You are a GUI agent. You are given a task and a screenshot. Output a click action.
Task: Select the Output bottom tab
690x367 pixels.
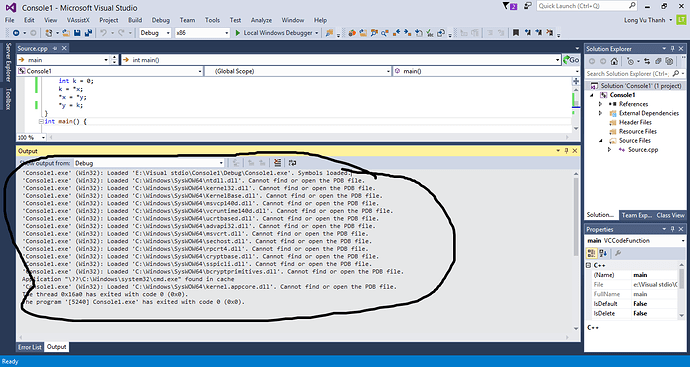click(56, 347)
